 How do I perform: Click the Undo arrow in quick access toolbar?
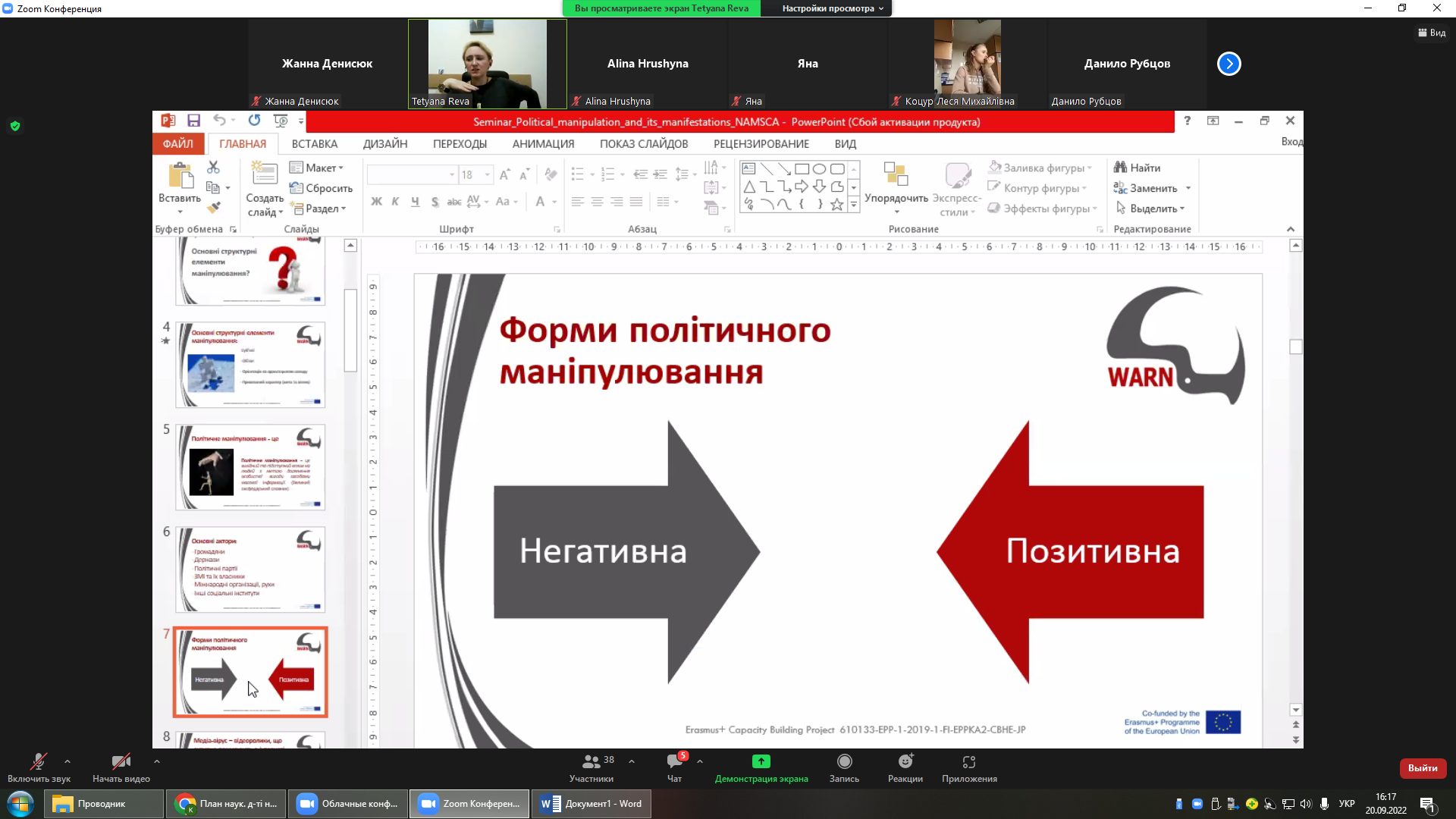pos(219,121)
